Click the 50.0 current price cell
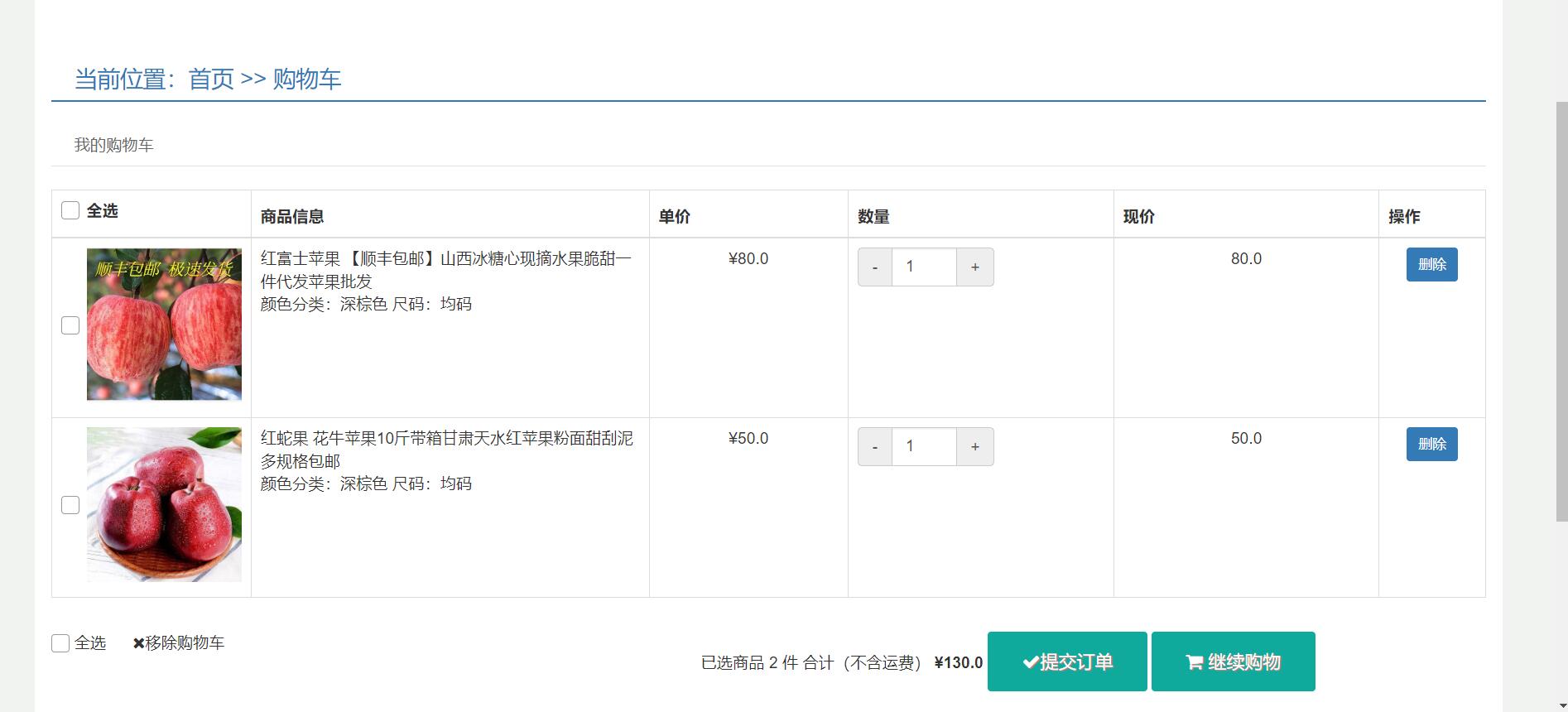 coord(1246,439)
